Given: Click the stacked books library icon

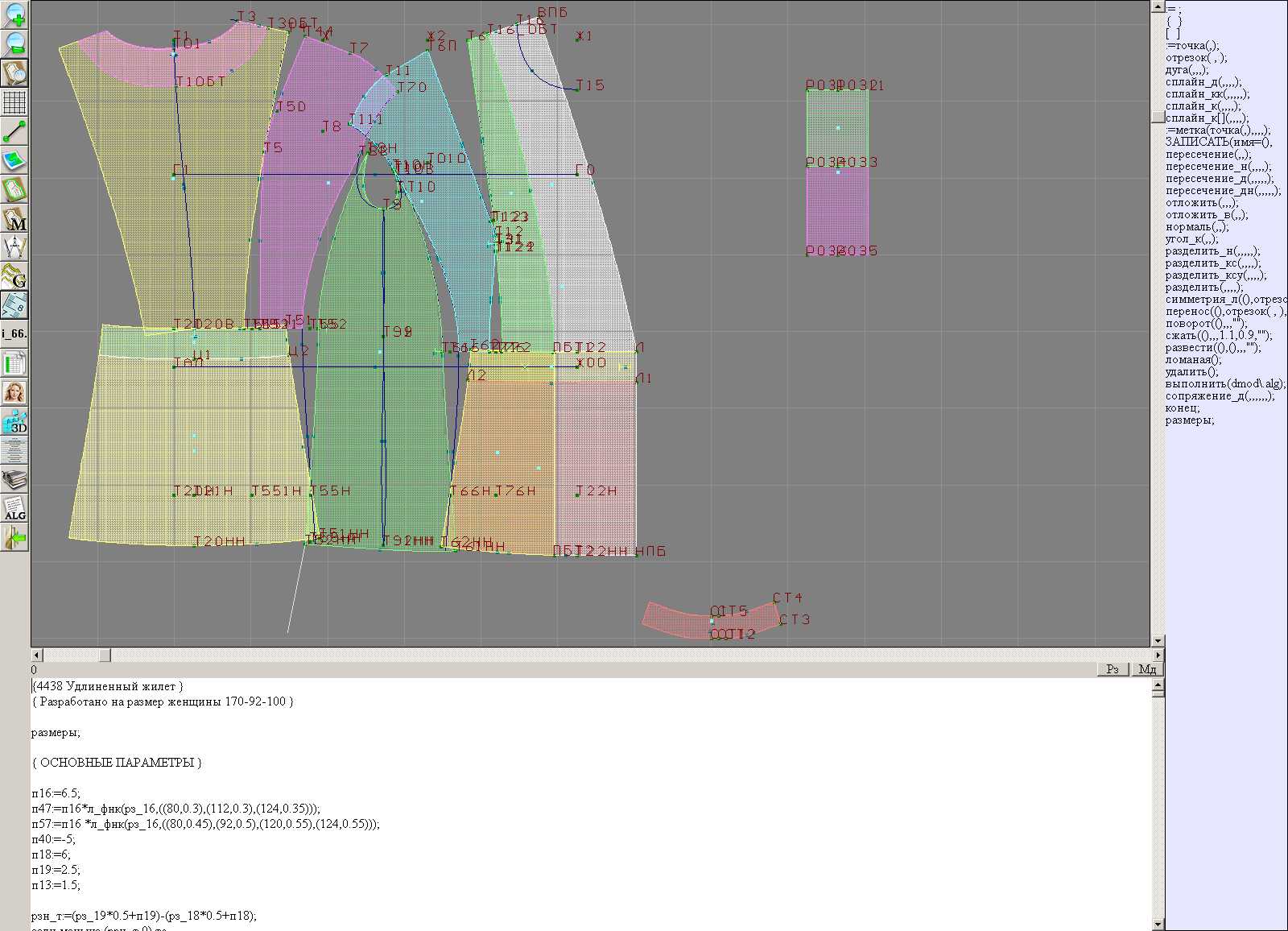Looking at the screenshot, I should pos(14,480).
